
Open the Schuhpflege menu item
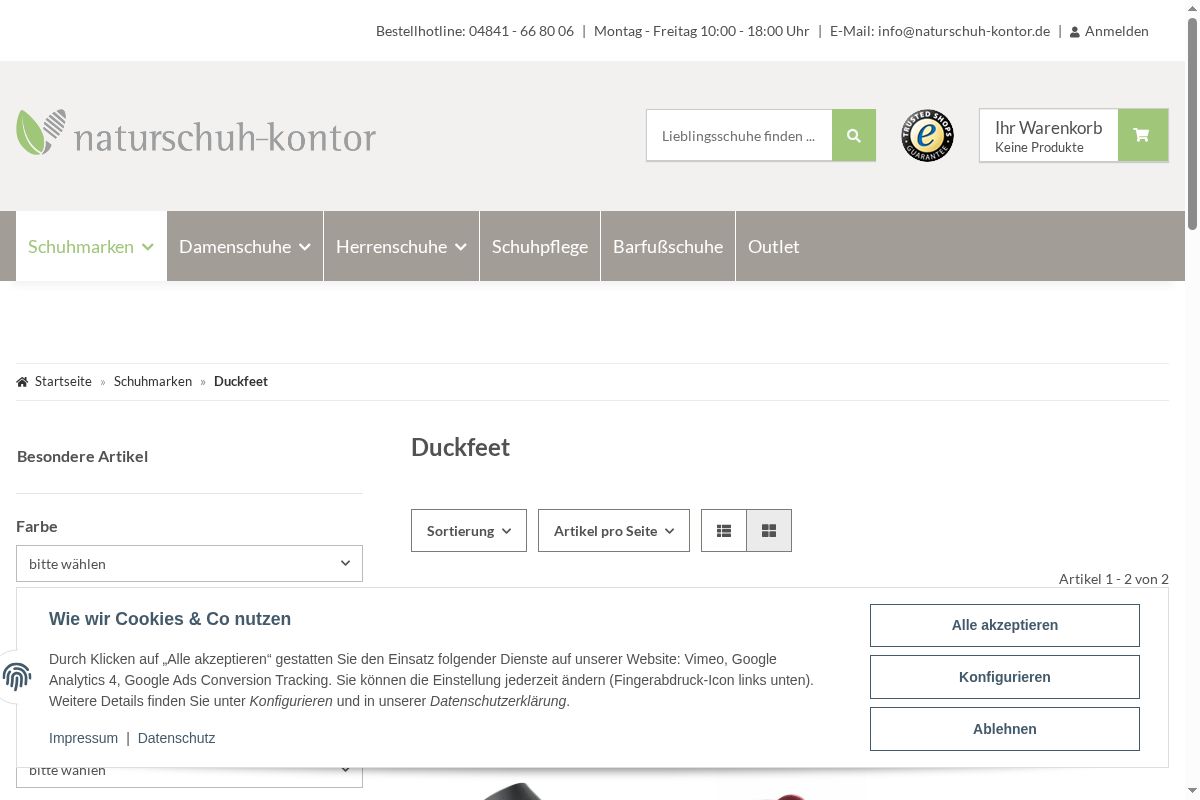(x=540, y=246)
